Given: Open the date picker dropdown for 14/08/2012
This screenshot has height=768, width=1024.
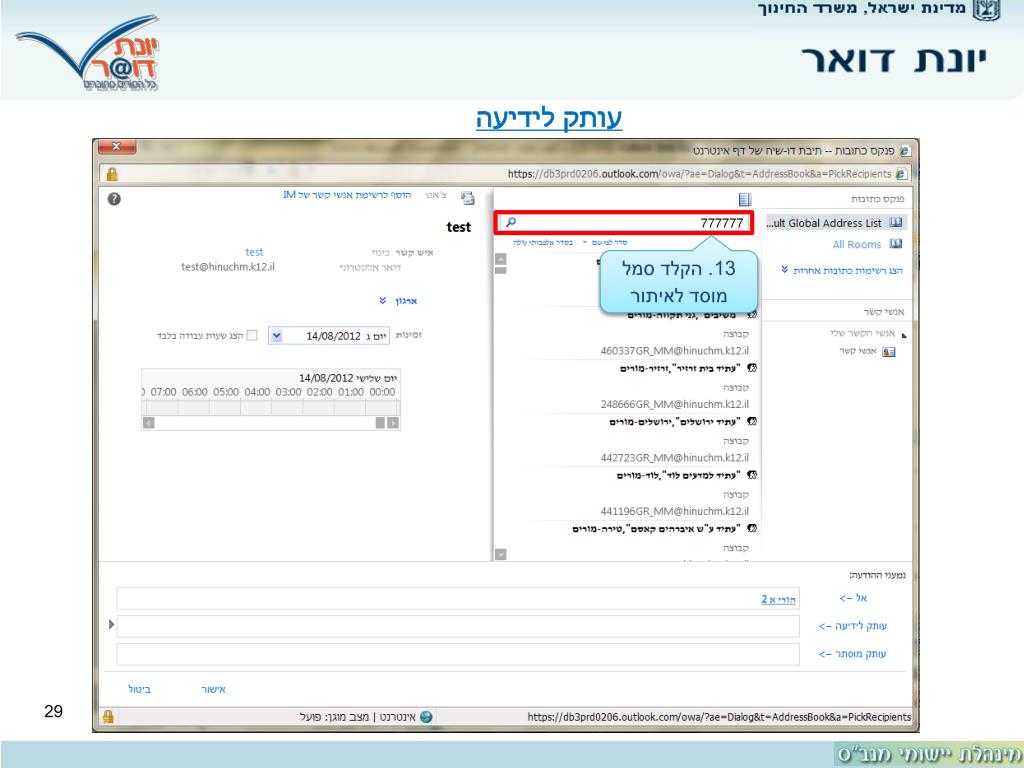Looking at the screenshot, I should 276,336.
